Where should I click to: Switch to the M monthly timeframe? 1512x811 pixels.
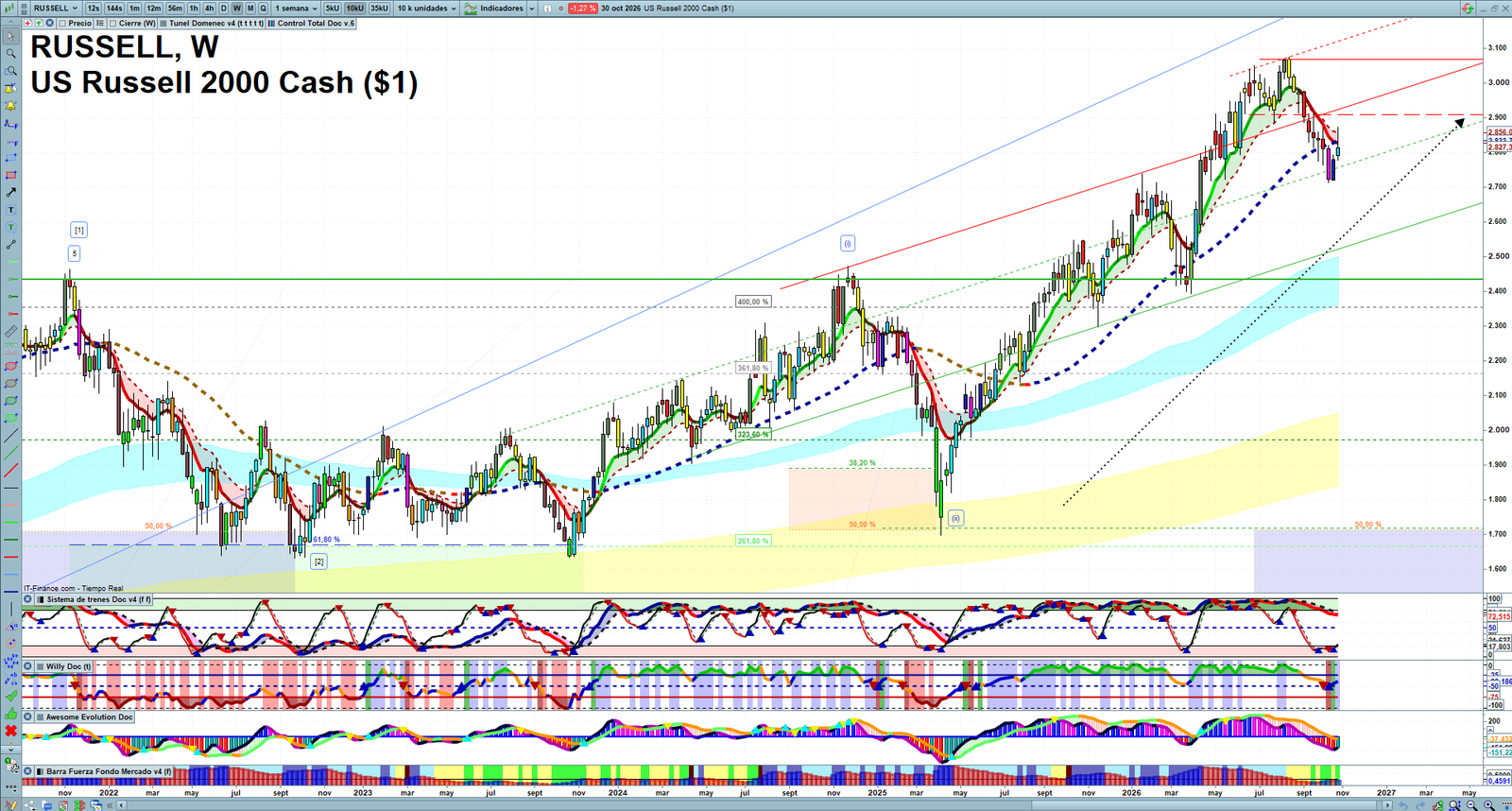pyautogui.click(x=250, y=9)
